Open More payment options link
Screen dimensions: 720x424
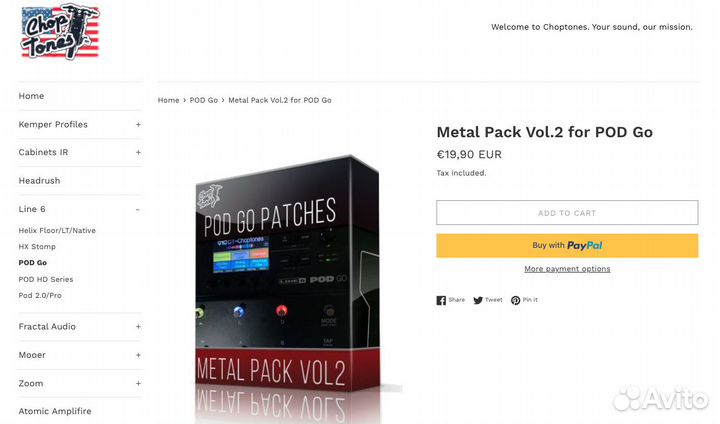pyautogui.click(x=567, y=269)
